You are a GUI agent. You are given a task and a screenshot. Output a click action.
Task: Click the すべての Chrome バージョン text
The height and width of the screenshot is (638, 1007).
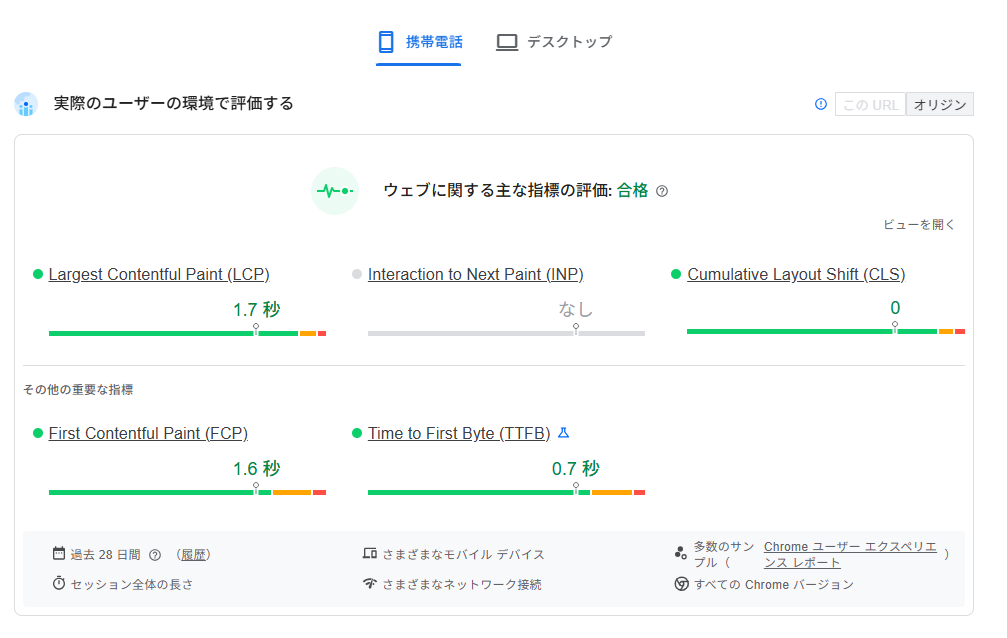(774, 585)
